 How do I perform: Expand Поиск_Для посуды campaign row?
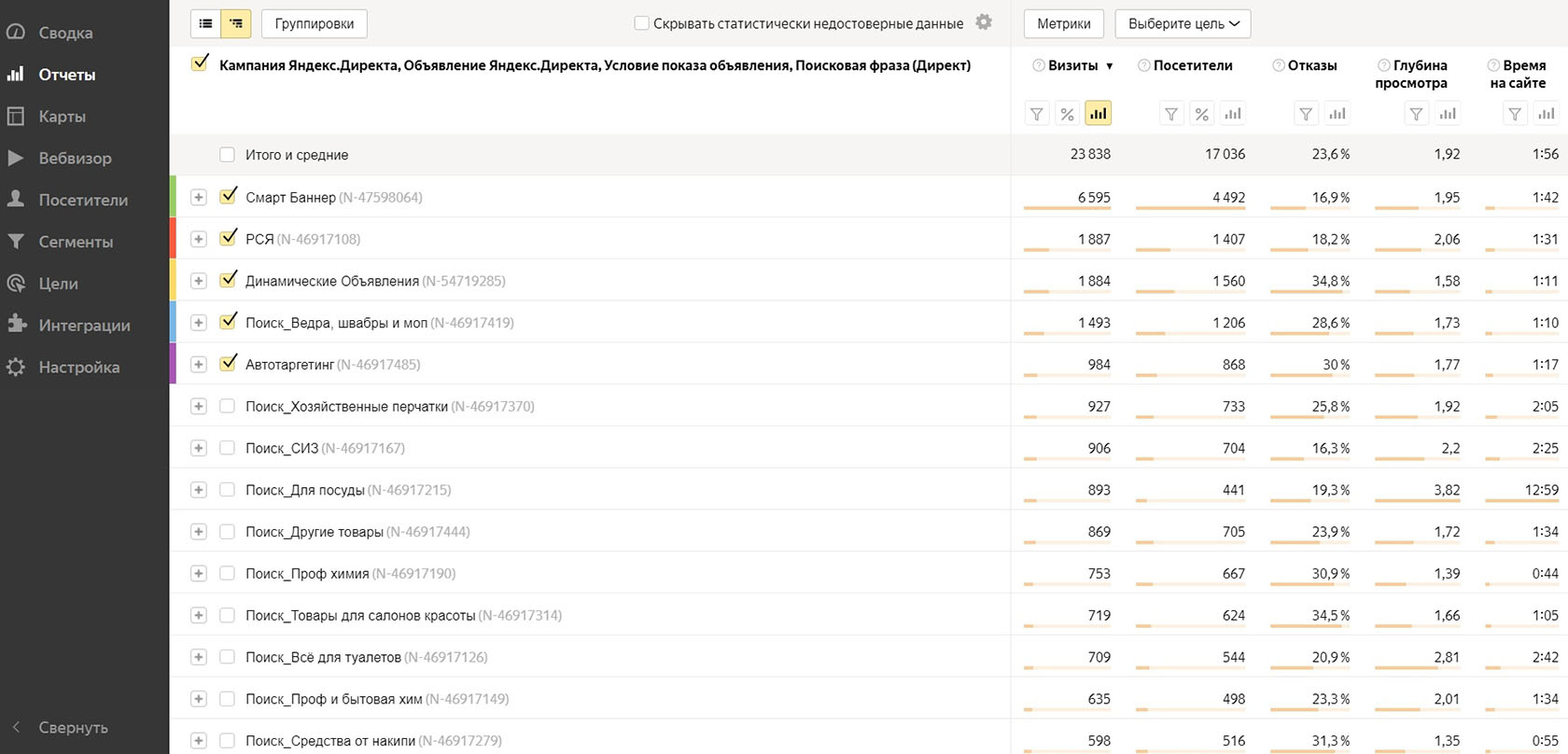pyautogui.click(x=198, y=490)
